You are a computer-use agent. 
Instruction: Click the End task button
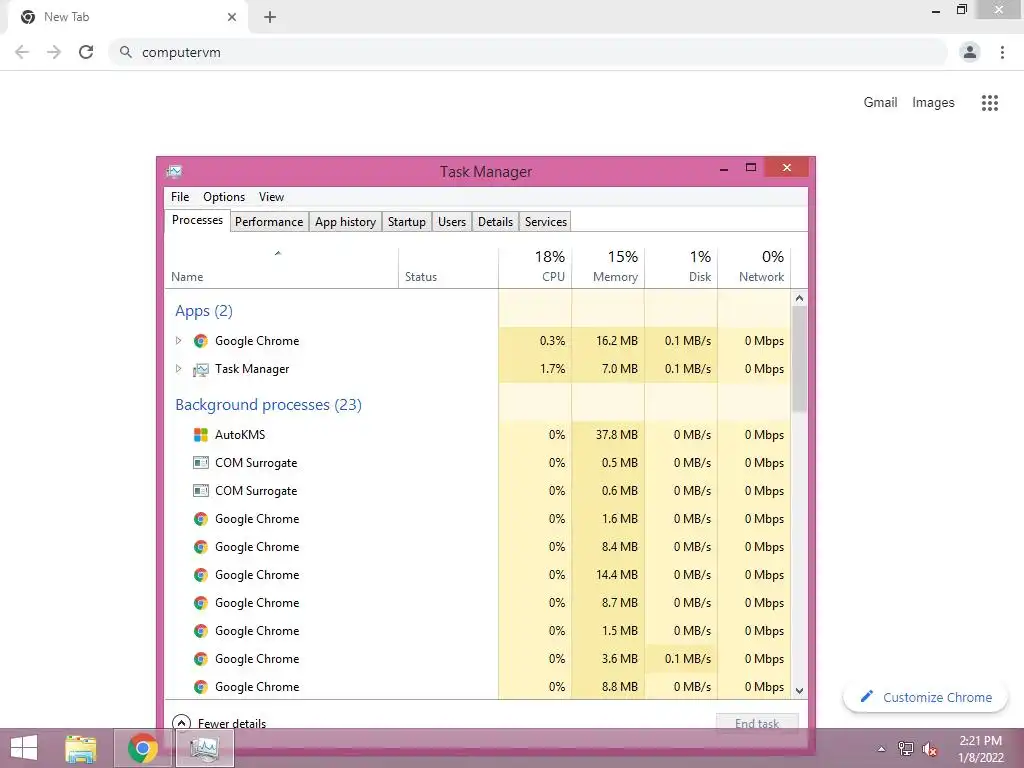(x=757, y=724)
